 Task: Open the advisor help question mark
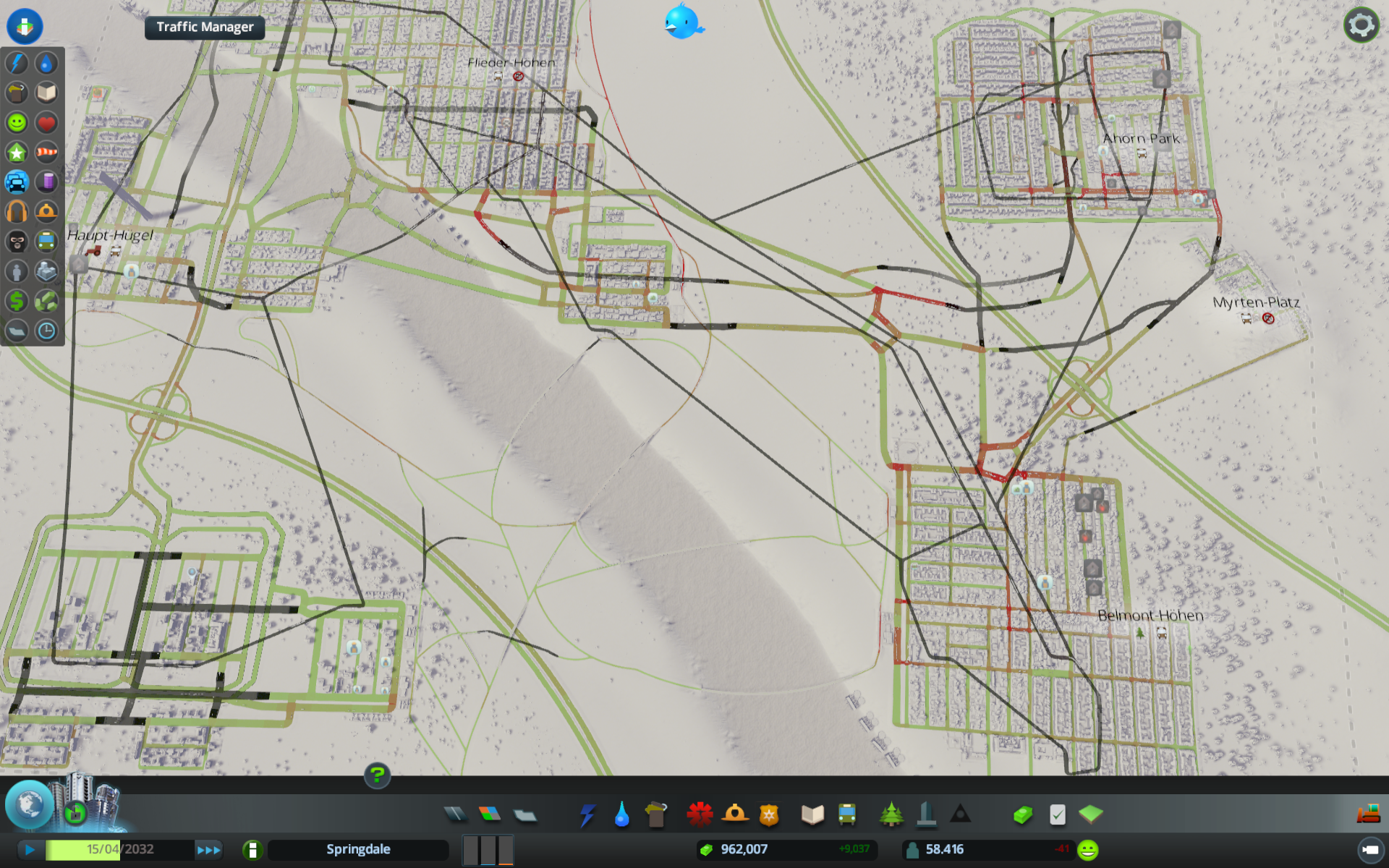click(x=377, y=776)
